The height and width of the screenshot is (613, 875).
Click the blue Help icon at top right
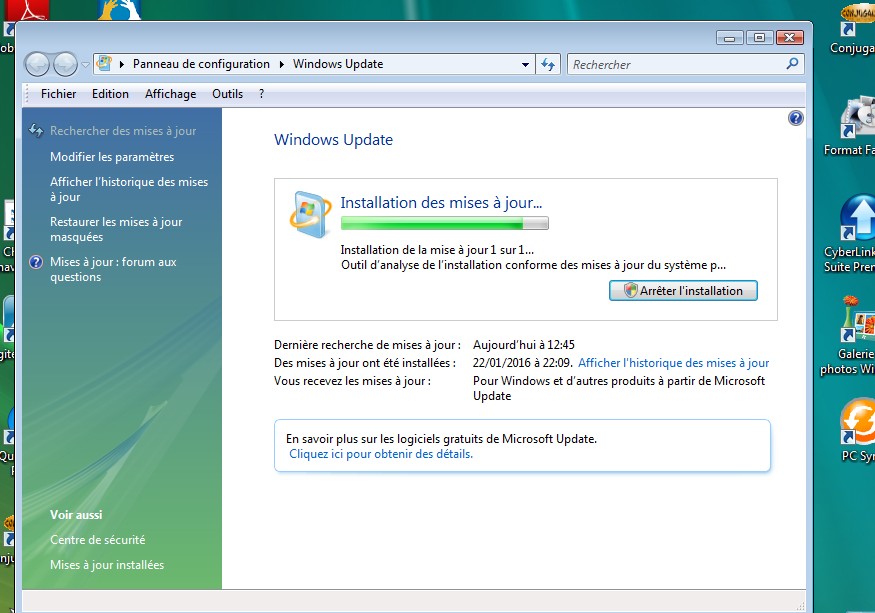(x=796, y=118)
